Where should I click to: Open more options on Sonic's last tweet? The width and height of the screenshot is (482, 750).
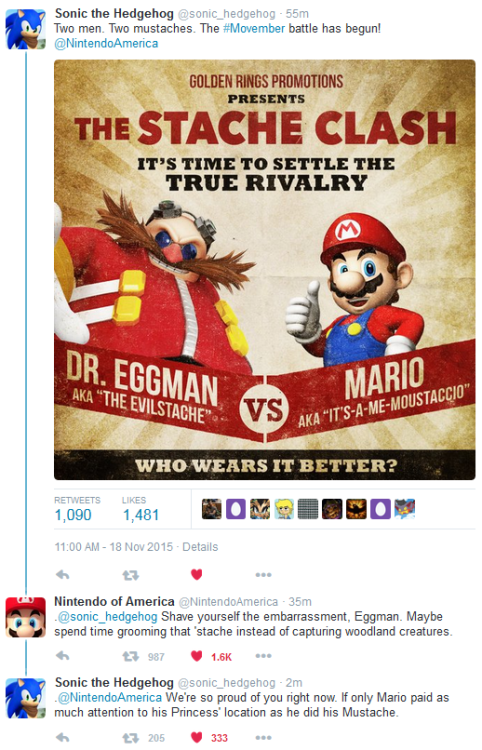[263, 737]
